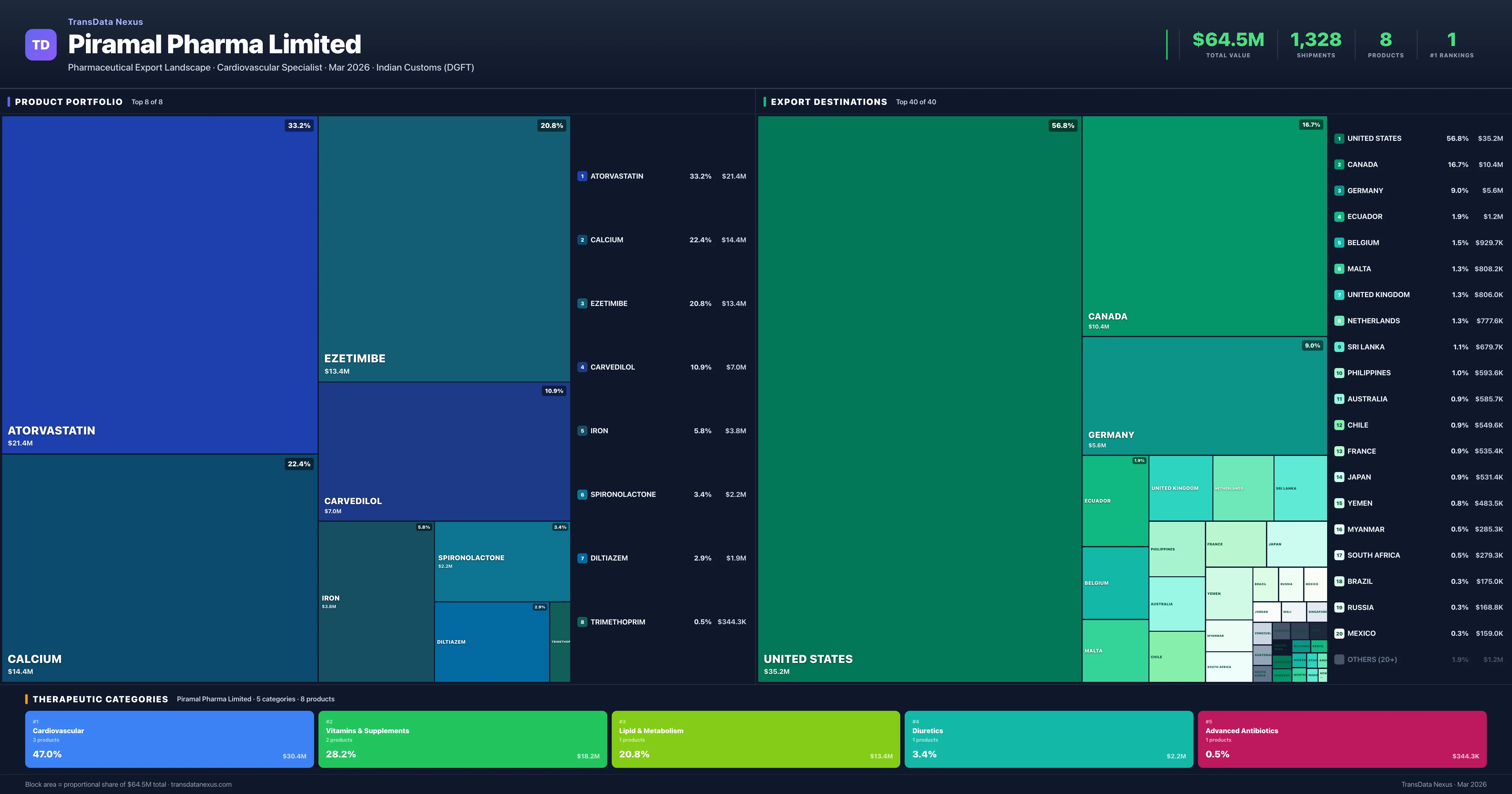
Task: Click gray Others (20+) legend swatch
Action: click(x=1339, y=659)
